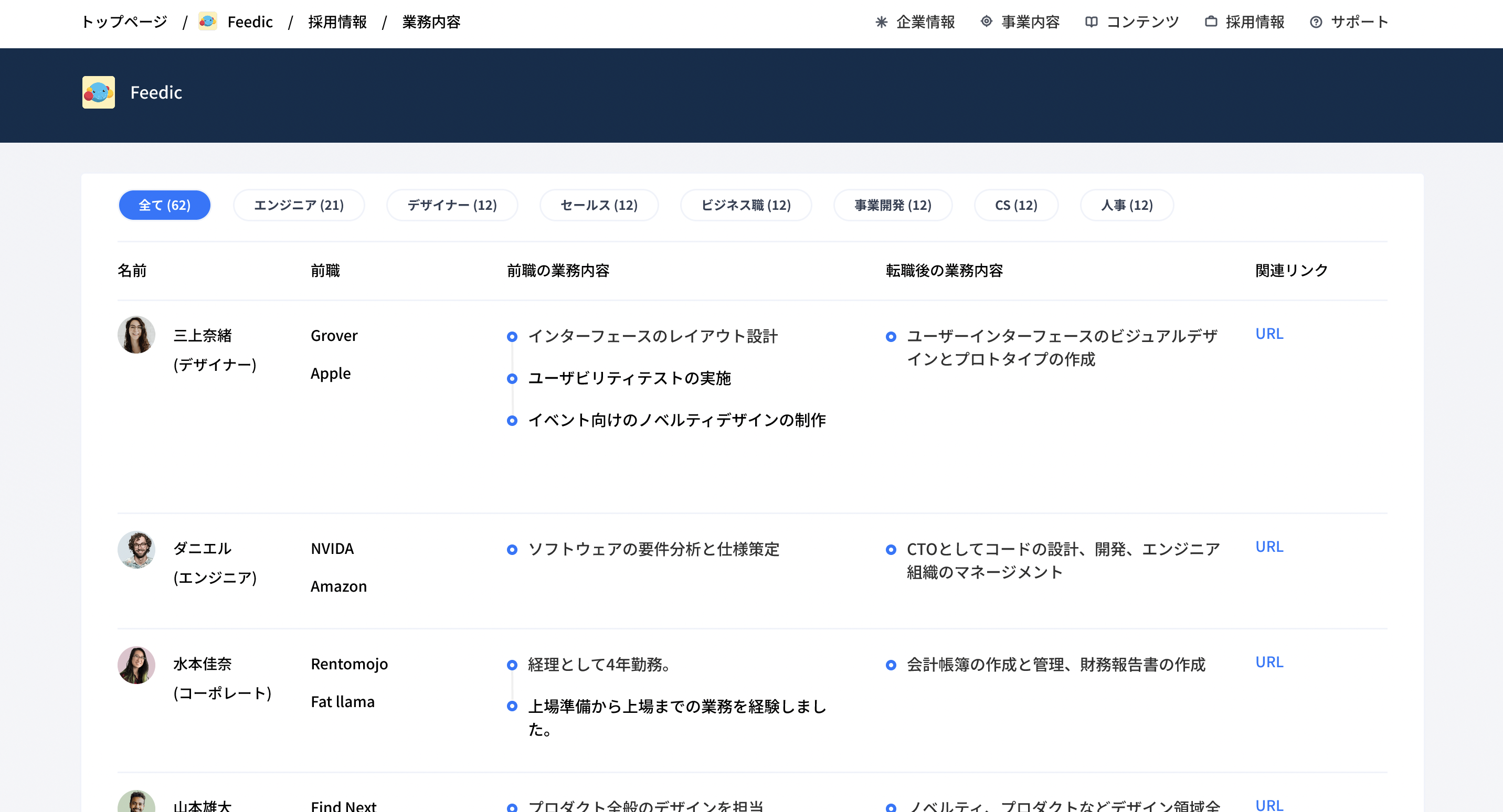The width and height of the screenshot is (1503, 812).
Task: Select the 全て (62) filter tab
Action: [165, 205]
